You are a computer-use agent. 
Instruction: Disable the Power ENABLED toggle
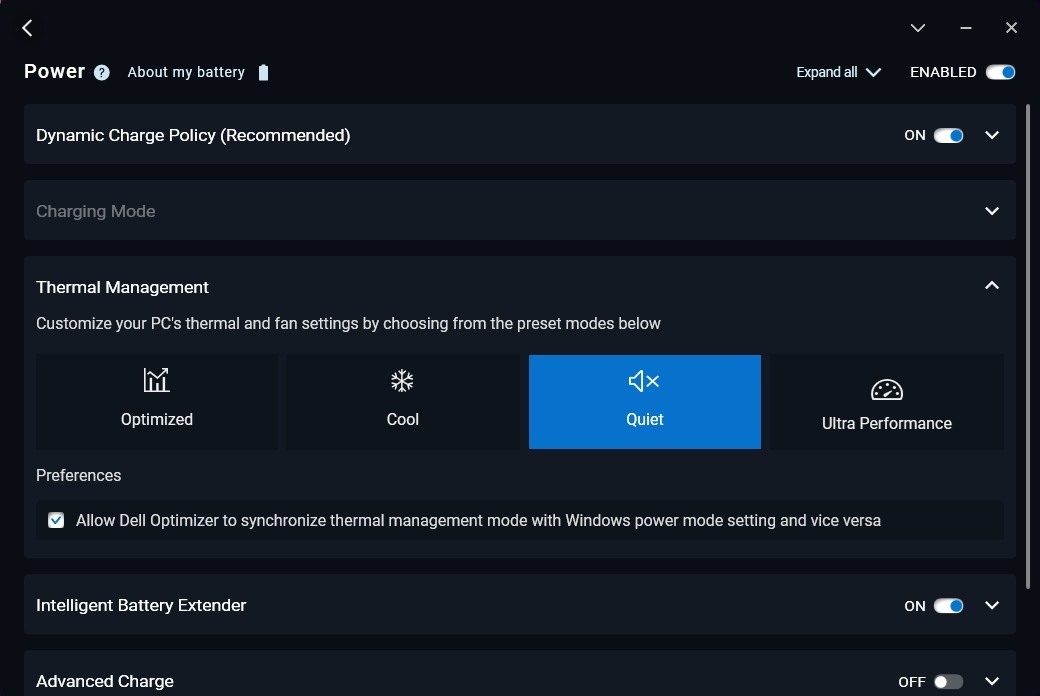[1000, 72]
